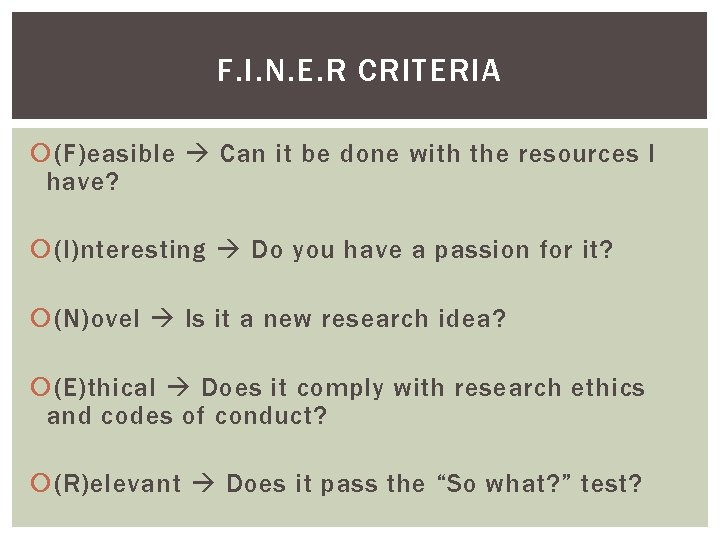Click the circle bullet beside (F)easible

tap(40, 153)
